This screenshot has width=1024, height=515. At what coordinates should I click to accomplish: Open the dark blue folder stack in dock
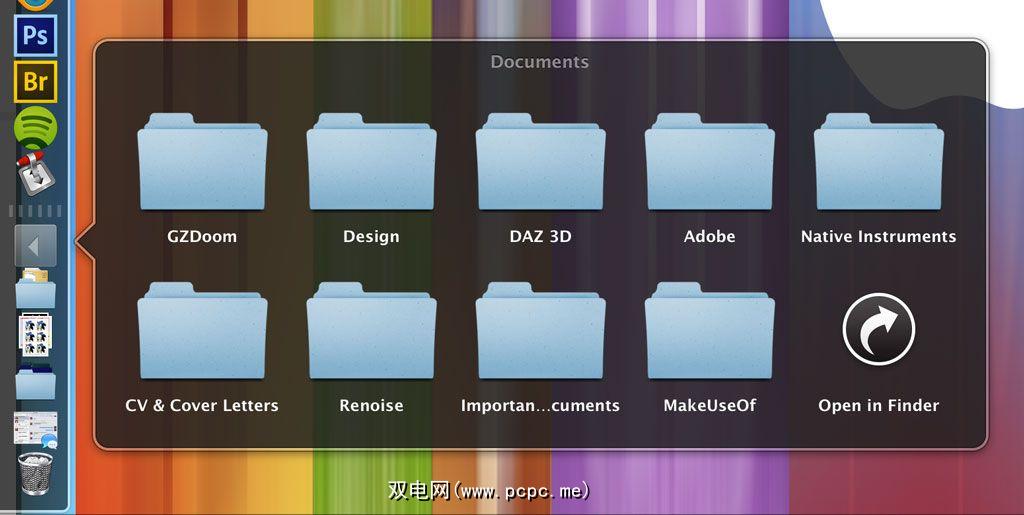click(35, 382)
